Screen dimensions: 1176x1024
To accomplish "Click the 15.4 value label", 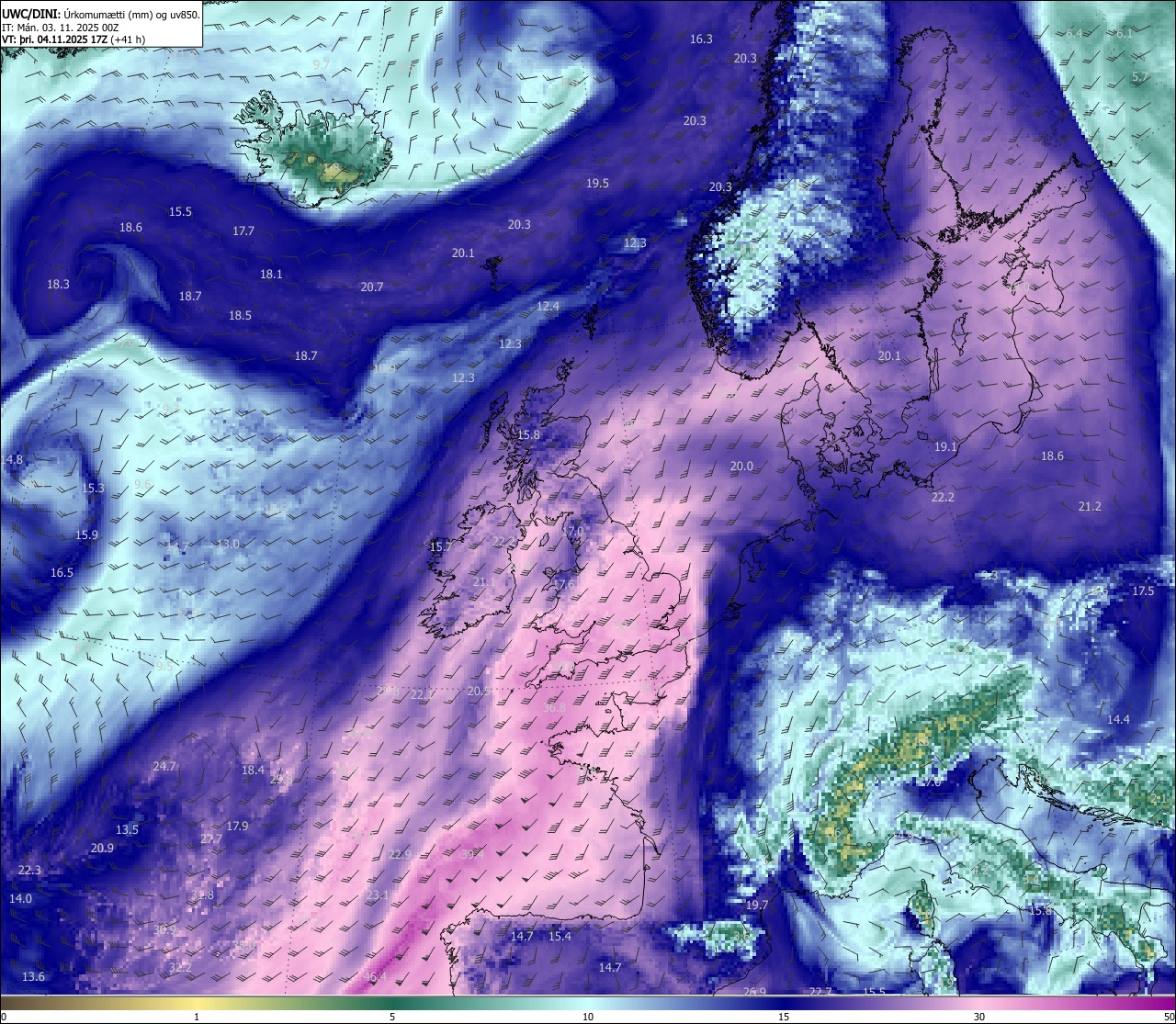I will 560,937.
